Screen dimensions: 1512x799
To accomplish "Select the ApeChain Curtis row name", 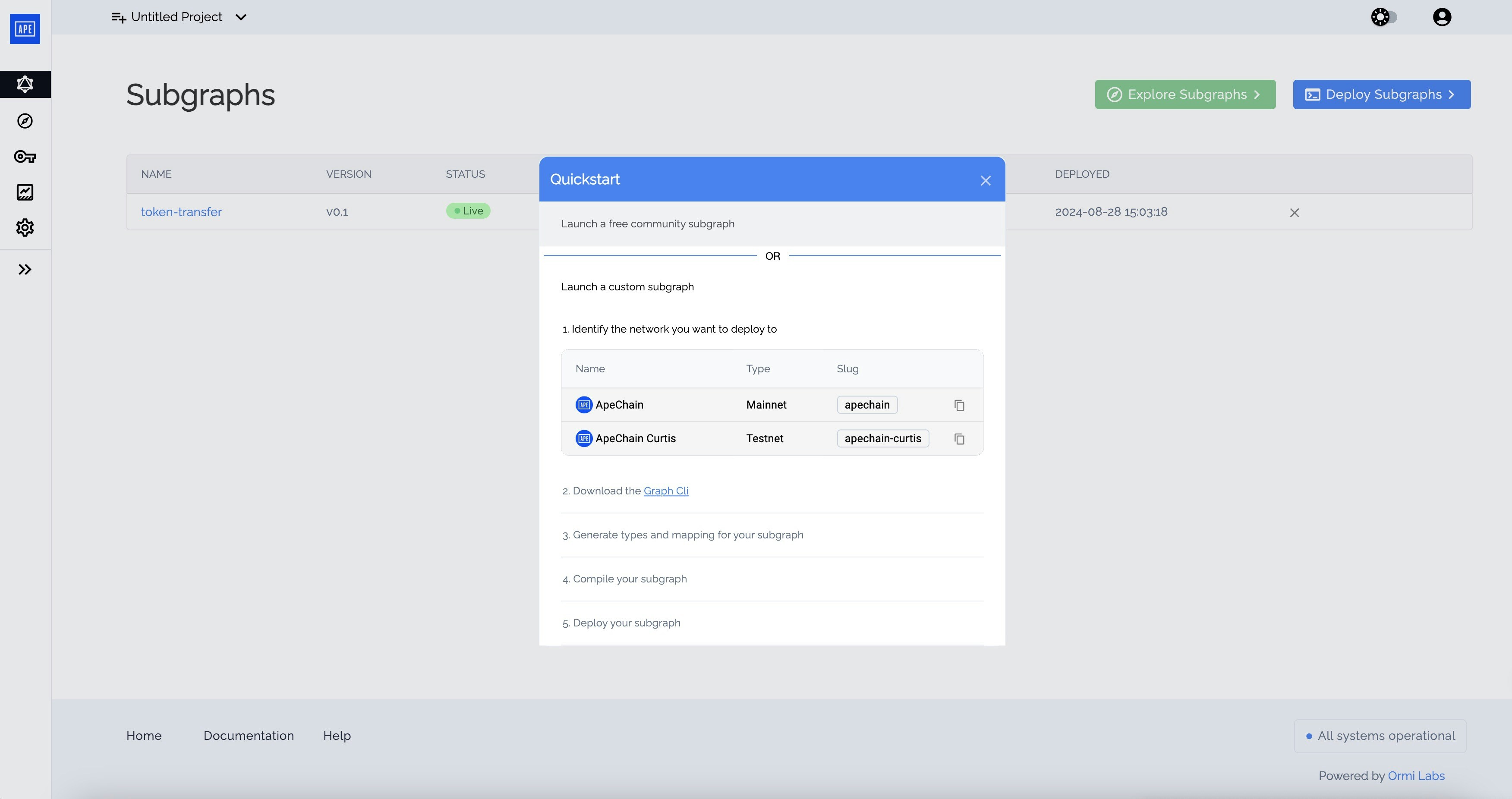I will click(x=635, y=438).
